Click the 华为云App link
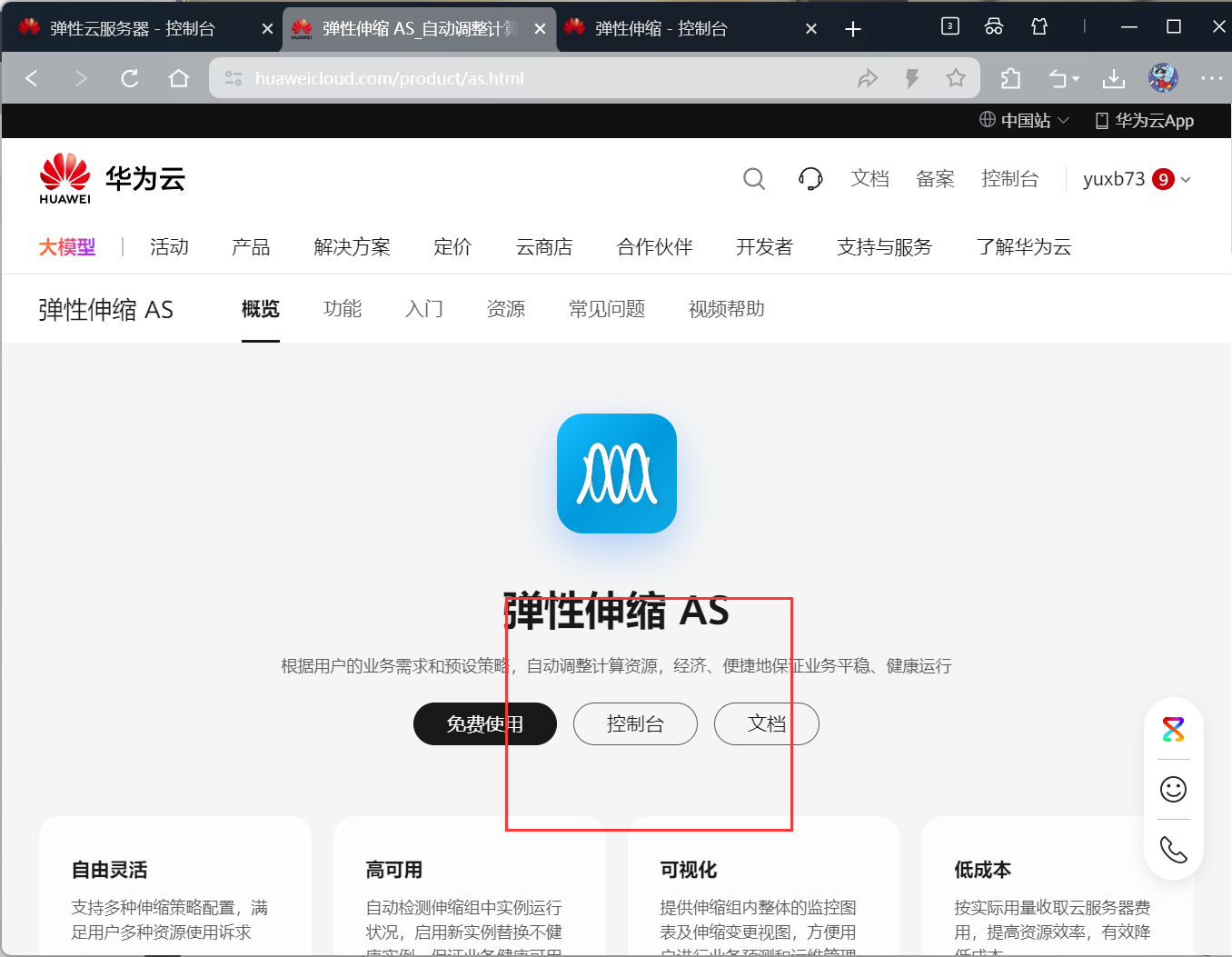The image size is (1232, 957). coord(1145,121)
